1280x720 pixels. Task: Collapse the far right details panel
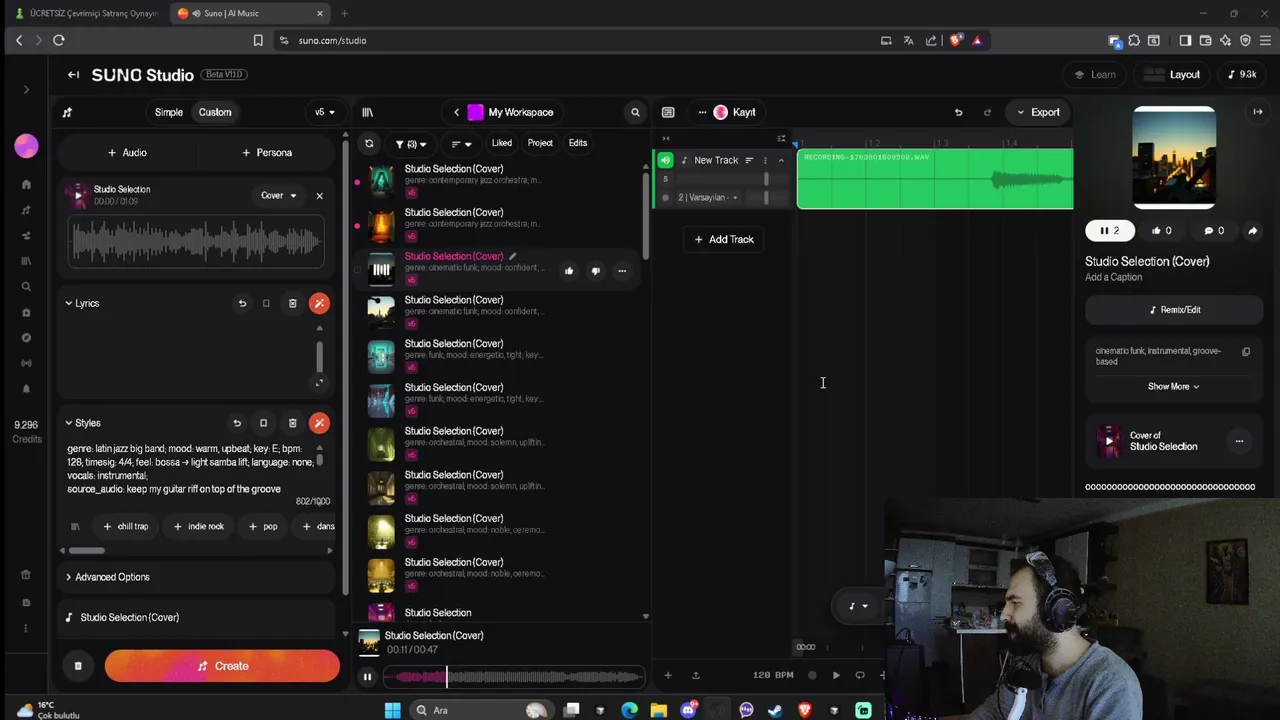click(1258, 112)
